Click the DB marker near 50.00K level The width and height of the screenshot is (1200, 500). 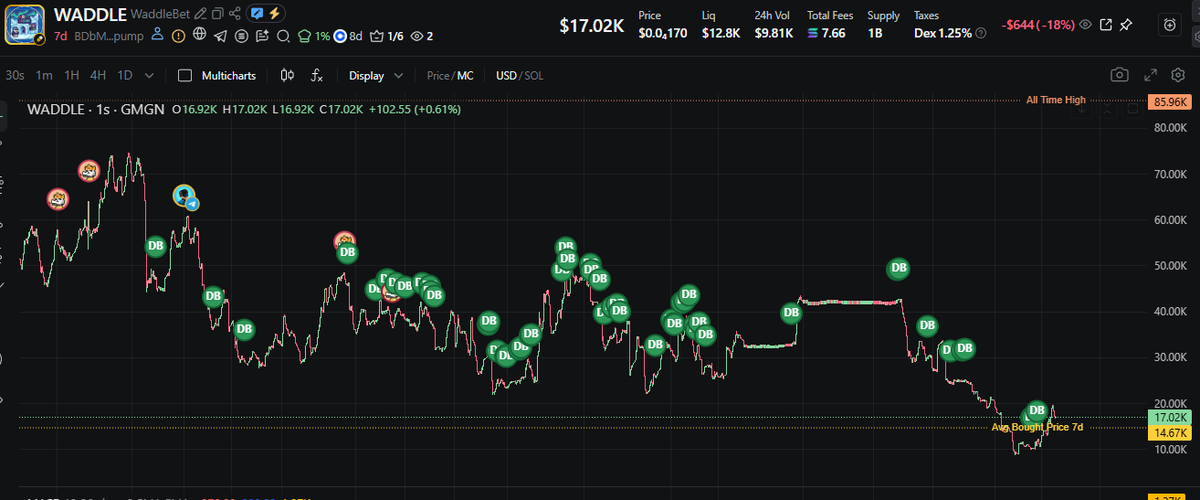pos(899,268)
